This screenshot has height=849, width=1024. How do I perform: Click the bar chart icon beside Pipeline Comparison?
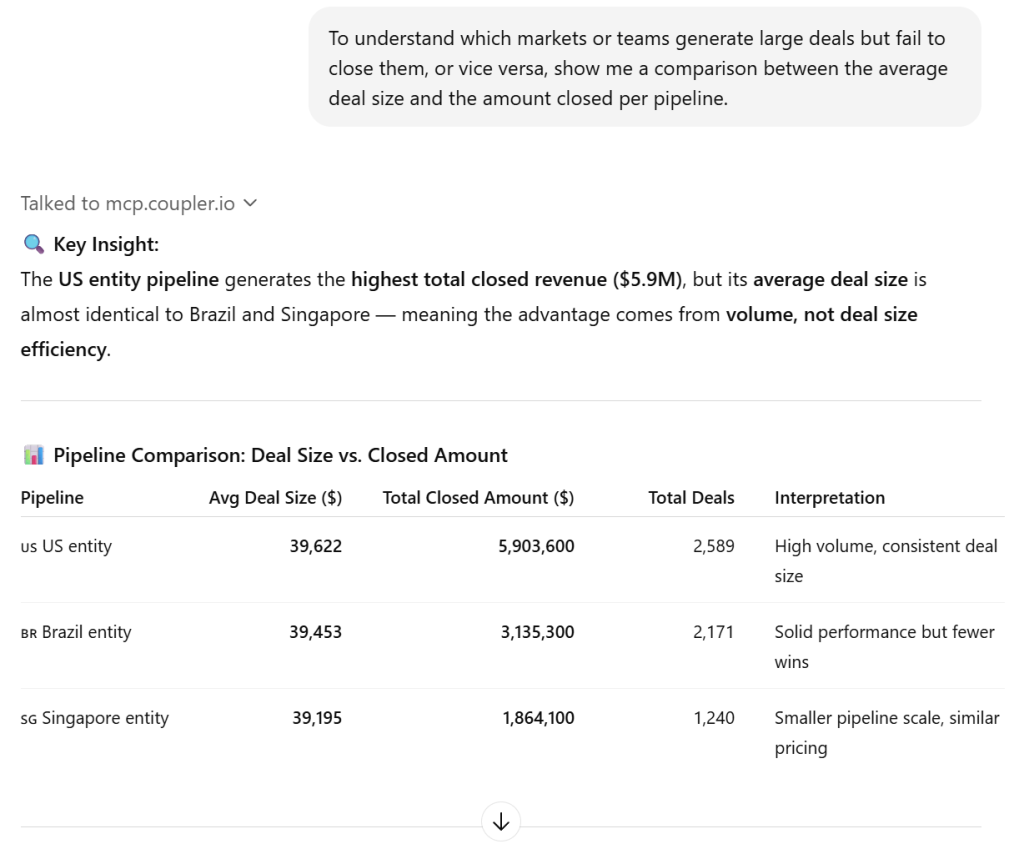coord(33,456)
